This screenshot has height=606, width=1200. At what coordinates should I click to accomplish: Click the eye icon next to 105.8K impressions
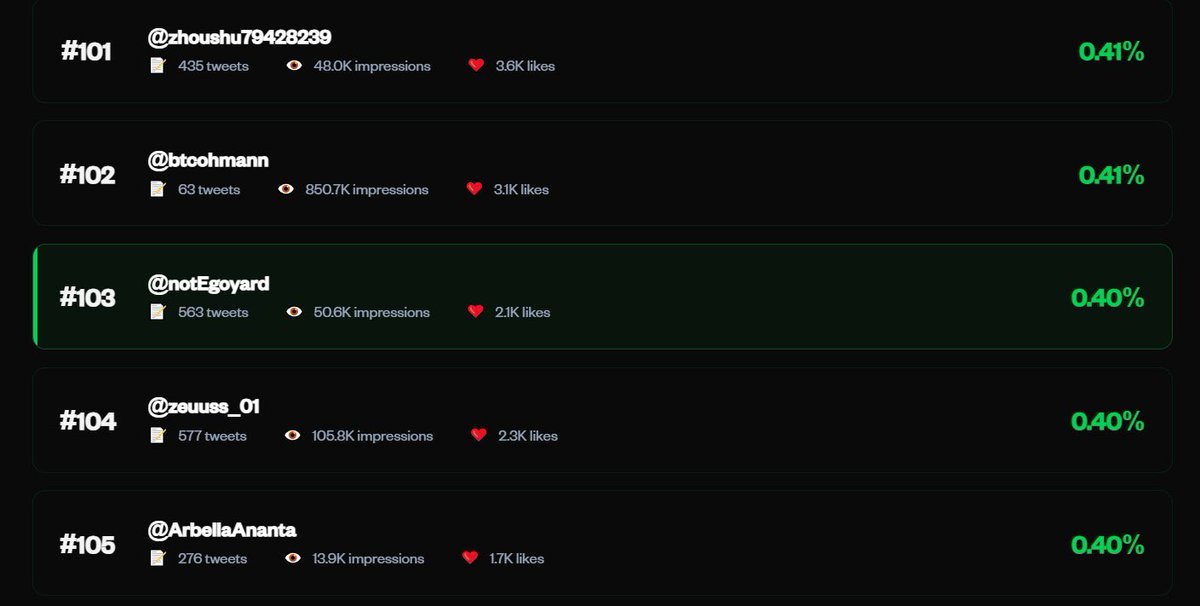293,436
